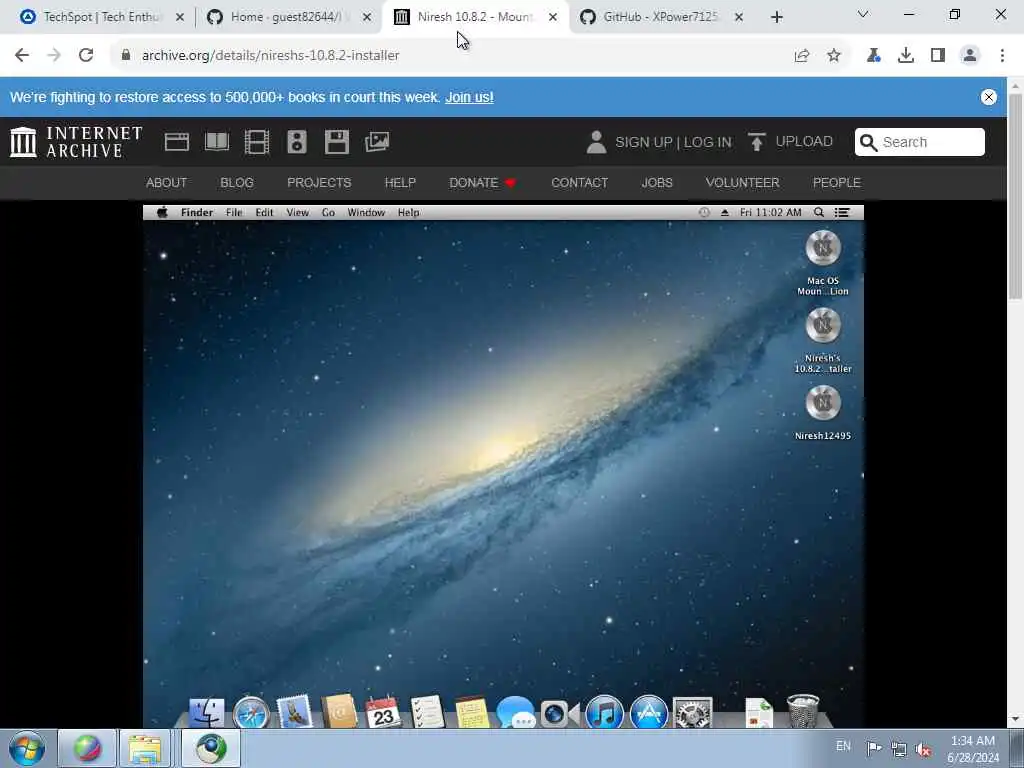Open the browser three-dot menu
The width and height of the screenshot is (1024, 768).
click(1002, 56)
